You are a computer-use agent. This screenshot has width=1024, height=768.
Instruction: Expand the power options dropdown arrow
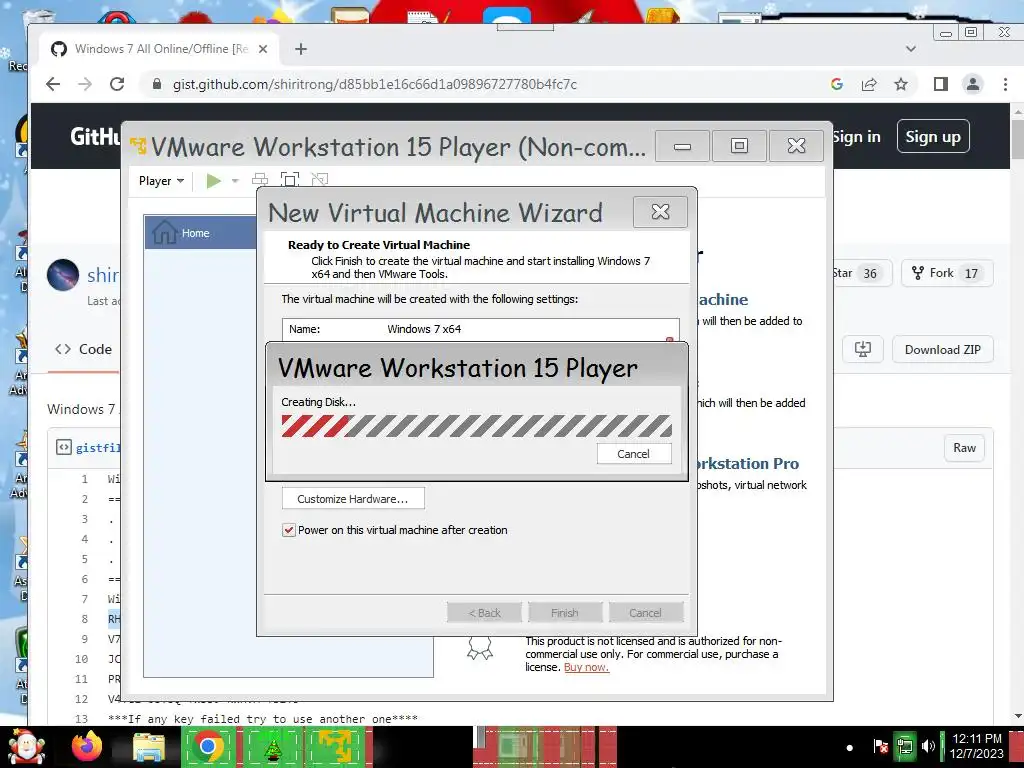pos(235,181)
